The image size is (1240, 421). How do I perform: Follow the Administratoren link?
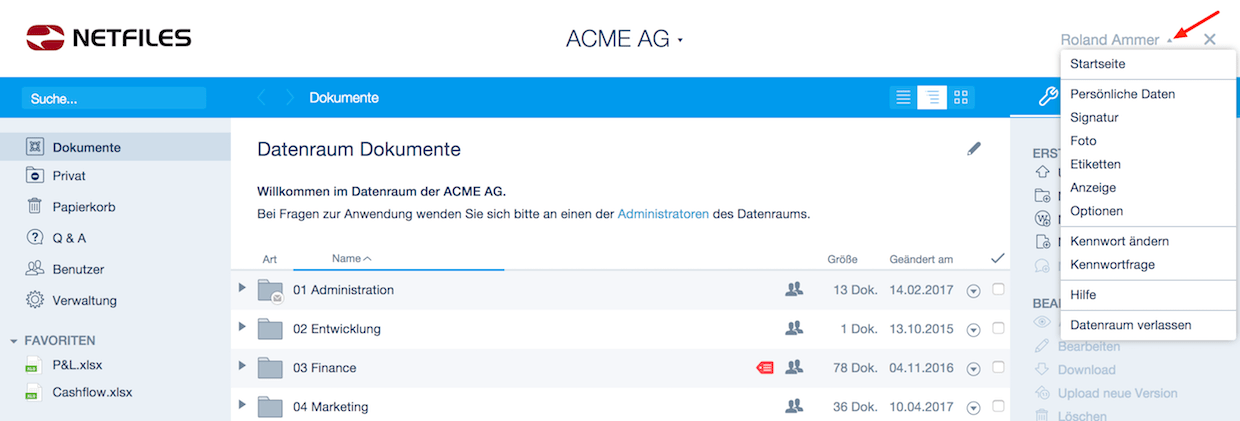click(663, 213)
